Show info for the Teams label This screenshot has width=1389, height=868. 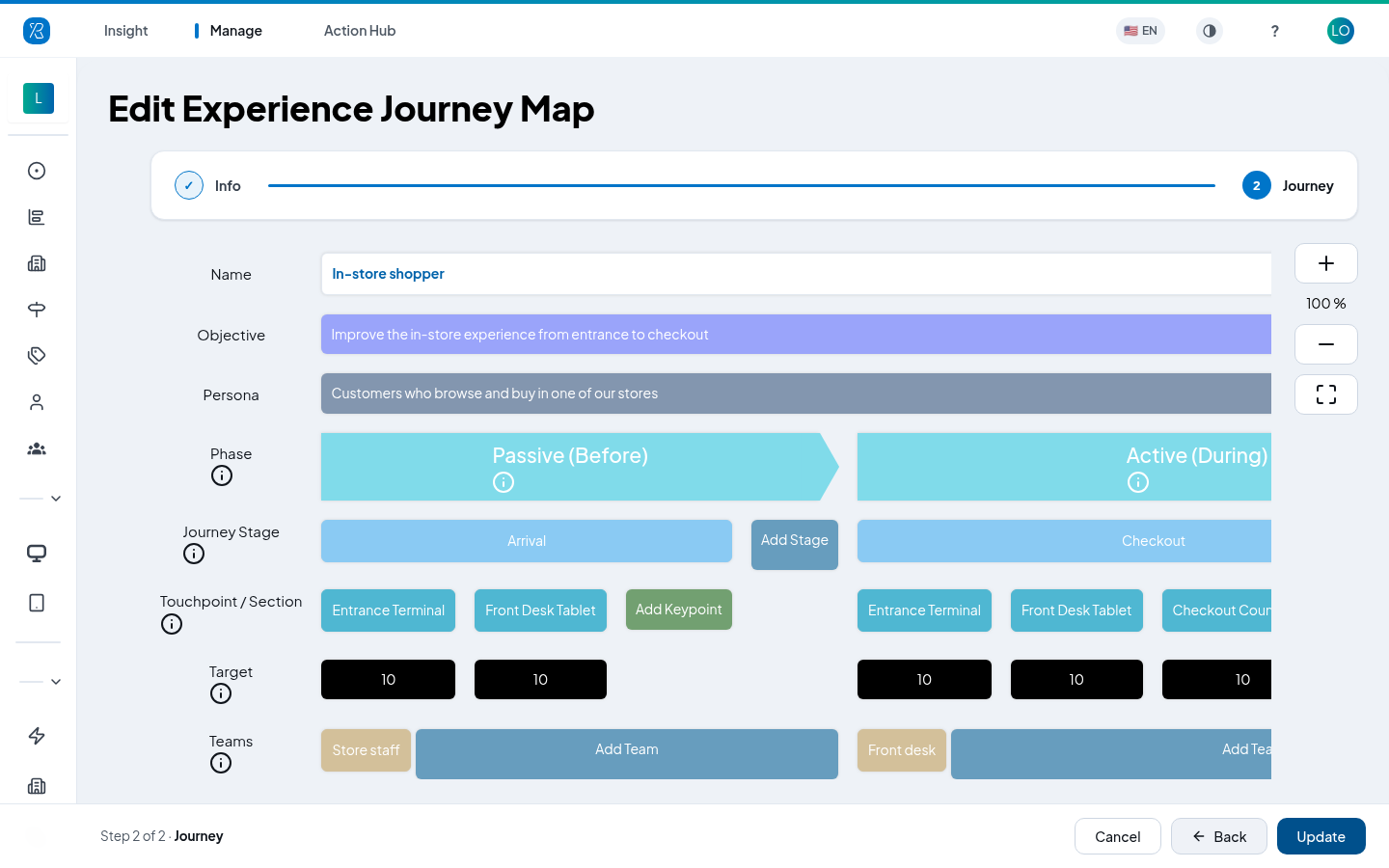pyautogui.click(x=221, y=763)
